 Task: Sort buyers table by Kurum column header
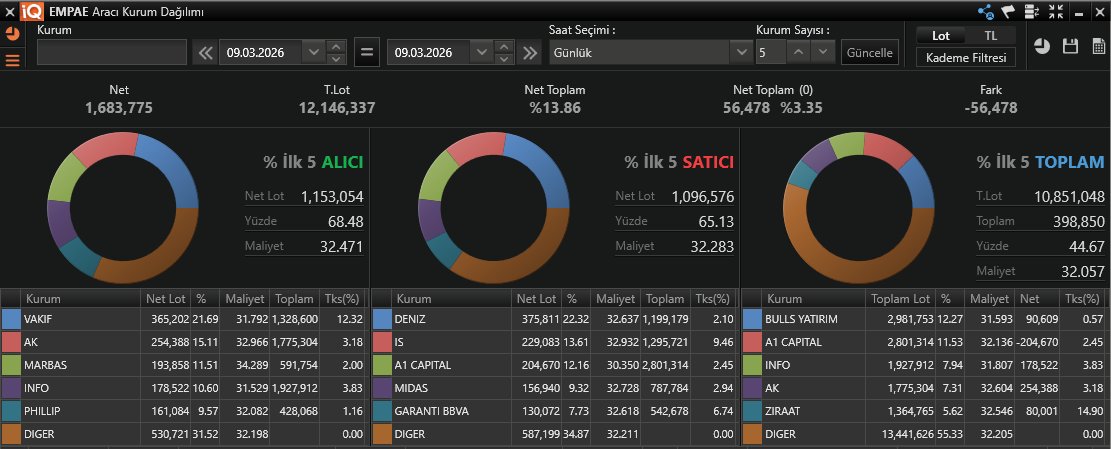click(81, 299)
